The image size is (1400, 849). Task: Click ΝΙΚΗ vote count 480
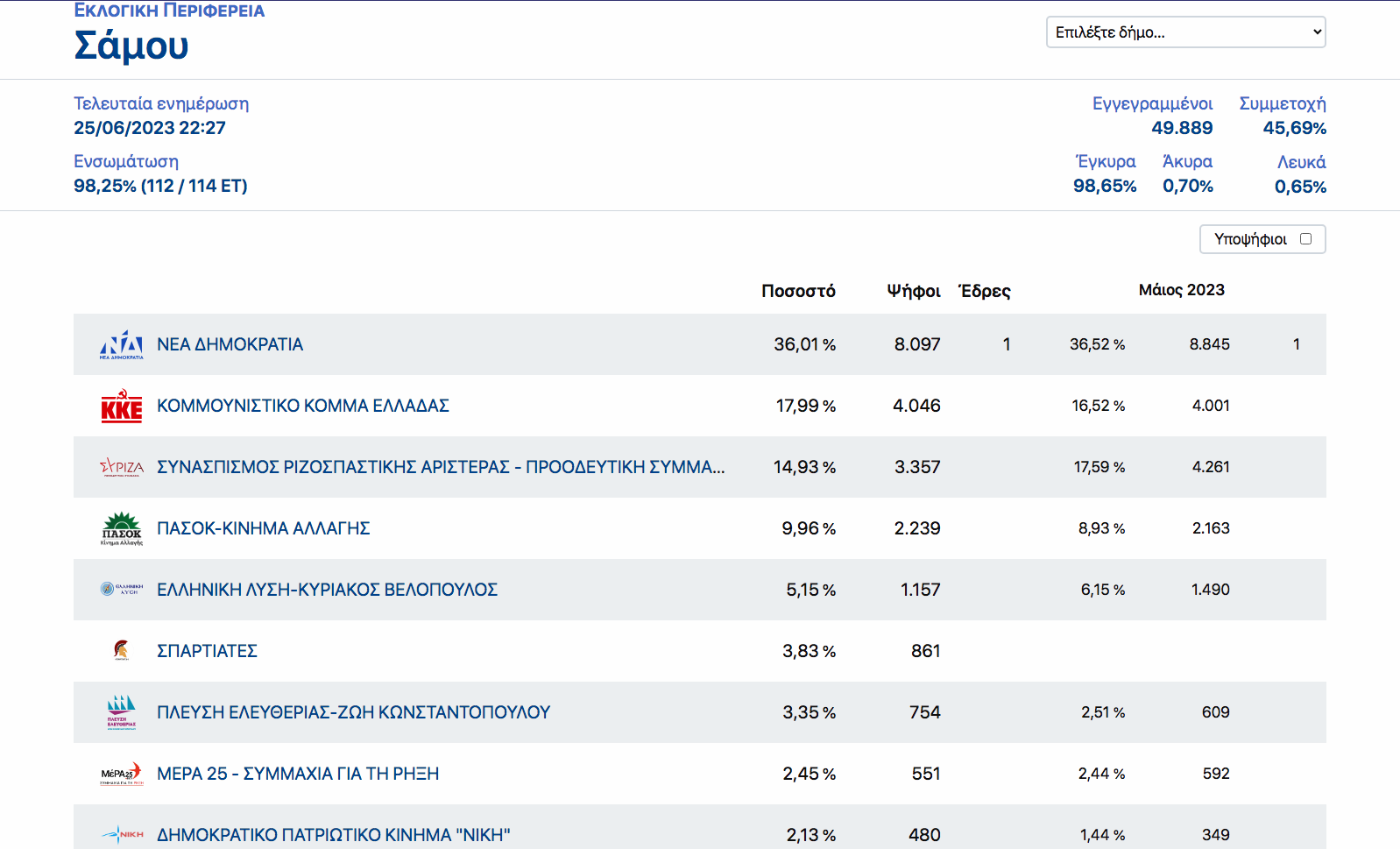(x=924, y=835)
